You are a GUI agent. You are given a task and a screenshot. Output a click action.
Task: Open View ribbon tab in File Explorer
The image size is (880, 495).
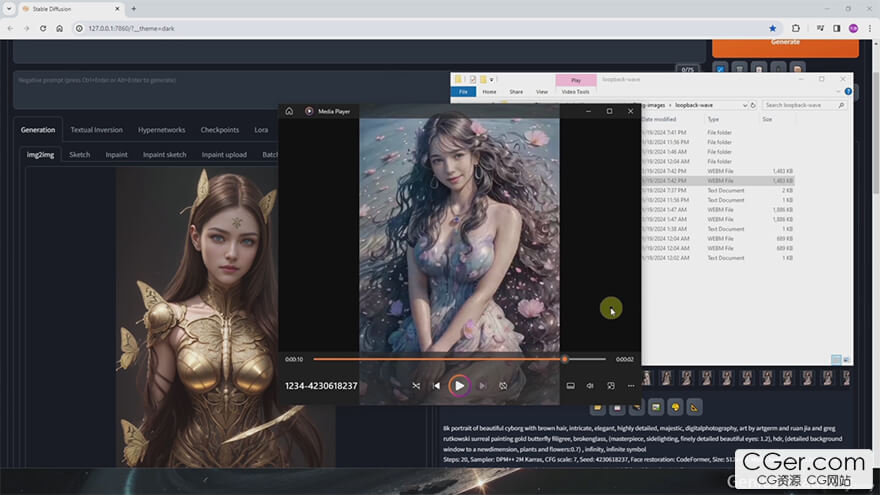point(542,91)
